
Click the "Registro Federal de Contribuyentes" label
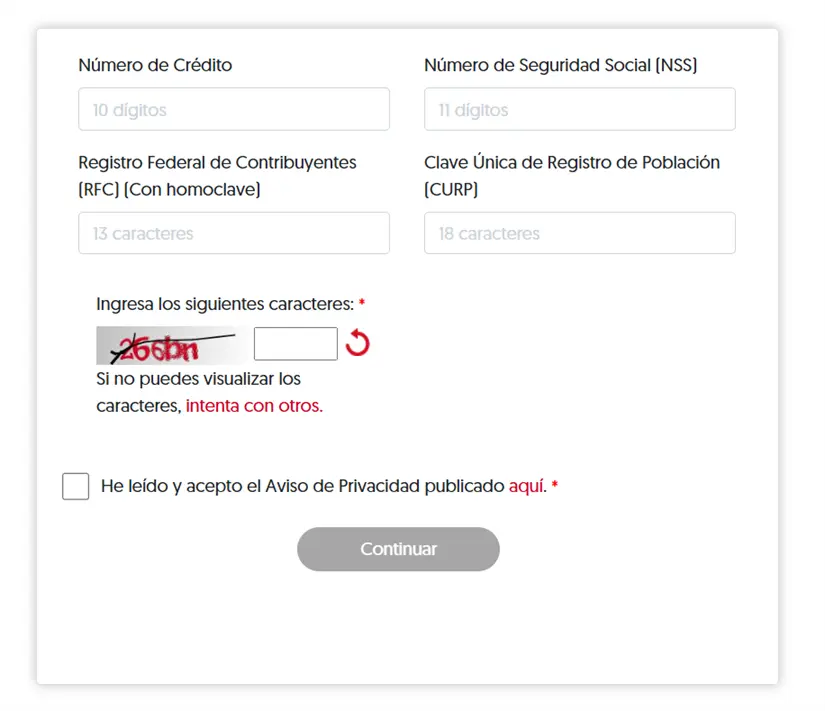[217, 162]
